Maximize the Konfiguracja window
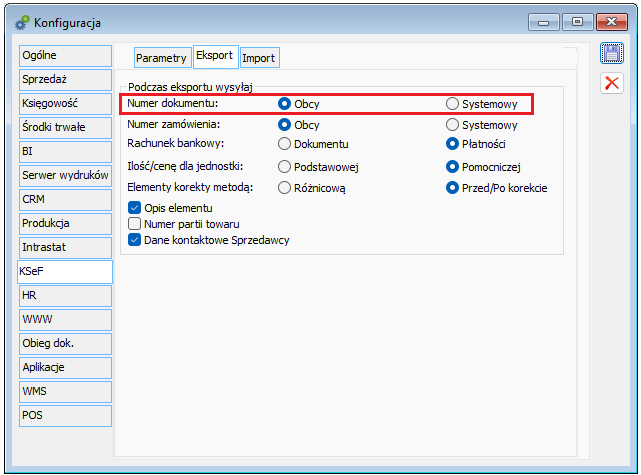 coord(577,21)
